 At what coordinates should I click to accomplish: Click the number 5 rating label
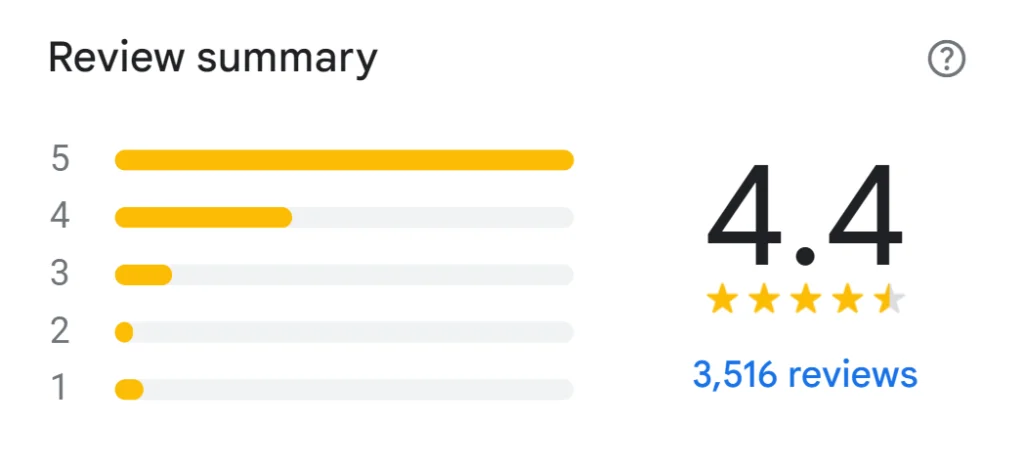[x=60, y=160]
